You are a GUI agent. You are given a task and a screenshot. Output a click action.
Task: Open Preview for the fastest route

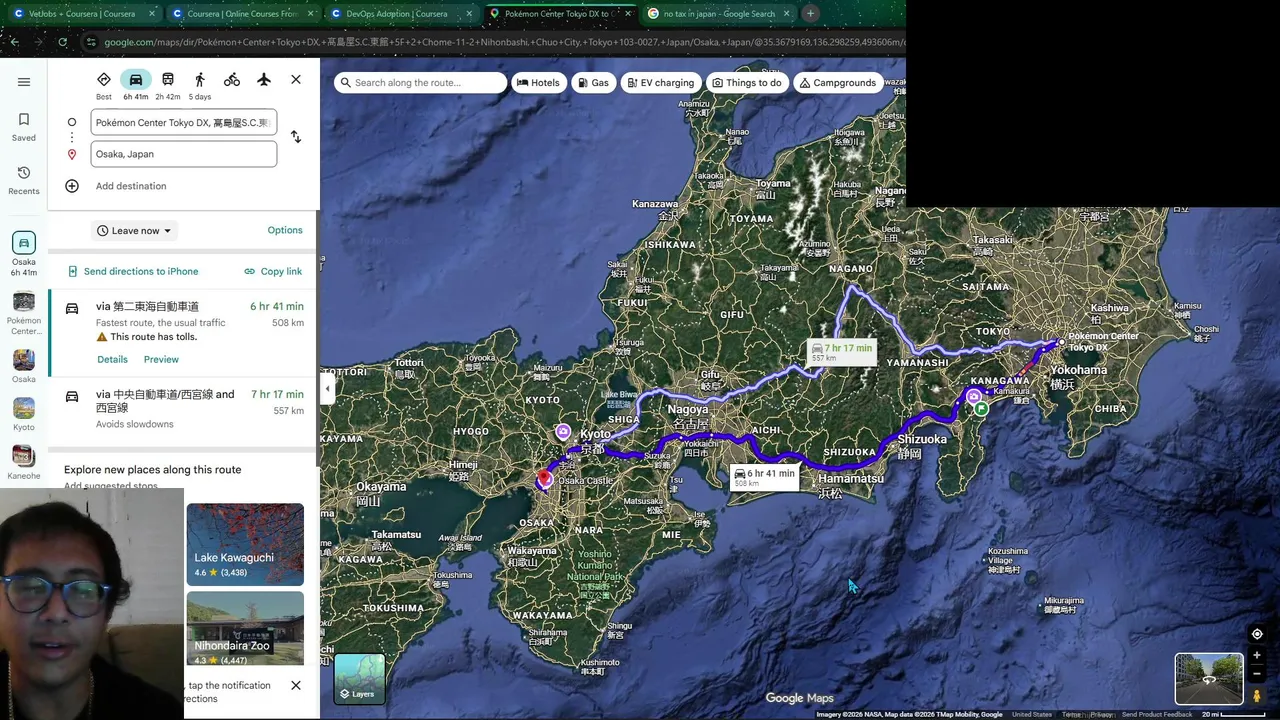tap(161, 359)
